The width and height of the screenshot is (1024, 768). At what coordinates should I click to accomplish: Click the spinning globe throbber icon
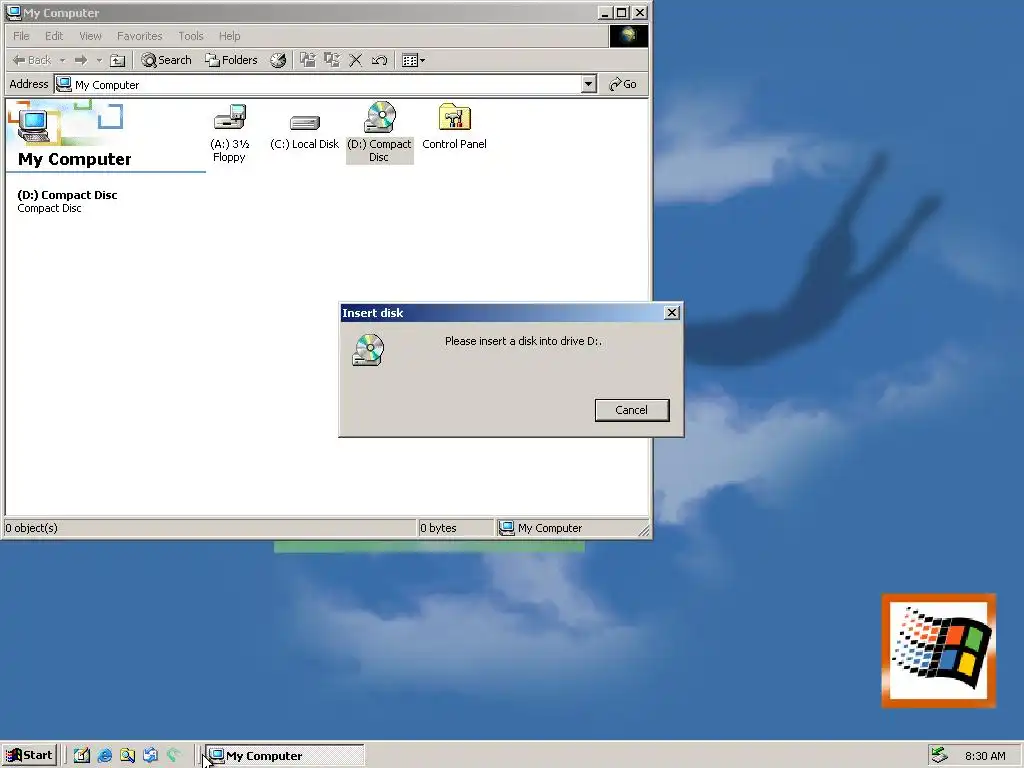[x=628, y=36]
